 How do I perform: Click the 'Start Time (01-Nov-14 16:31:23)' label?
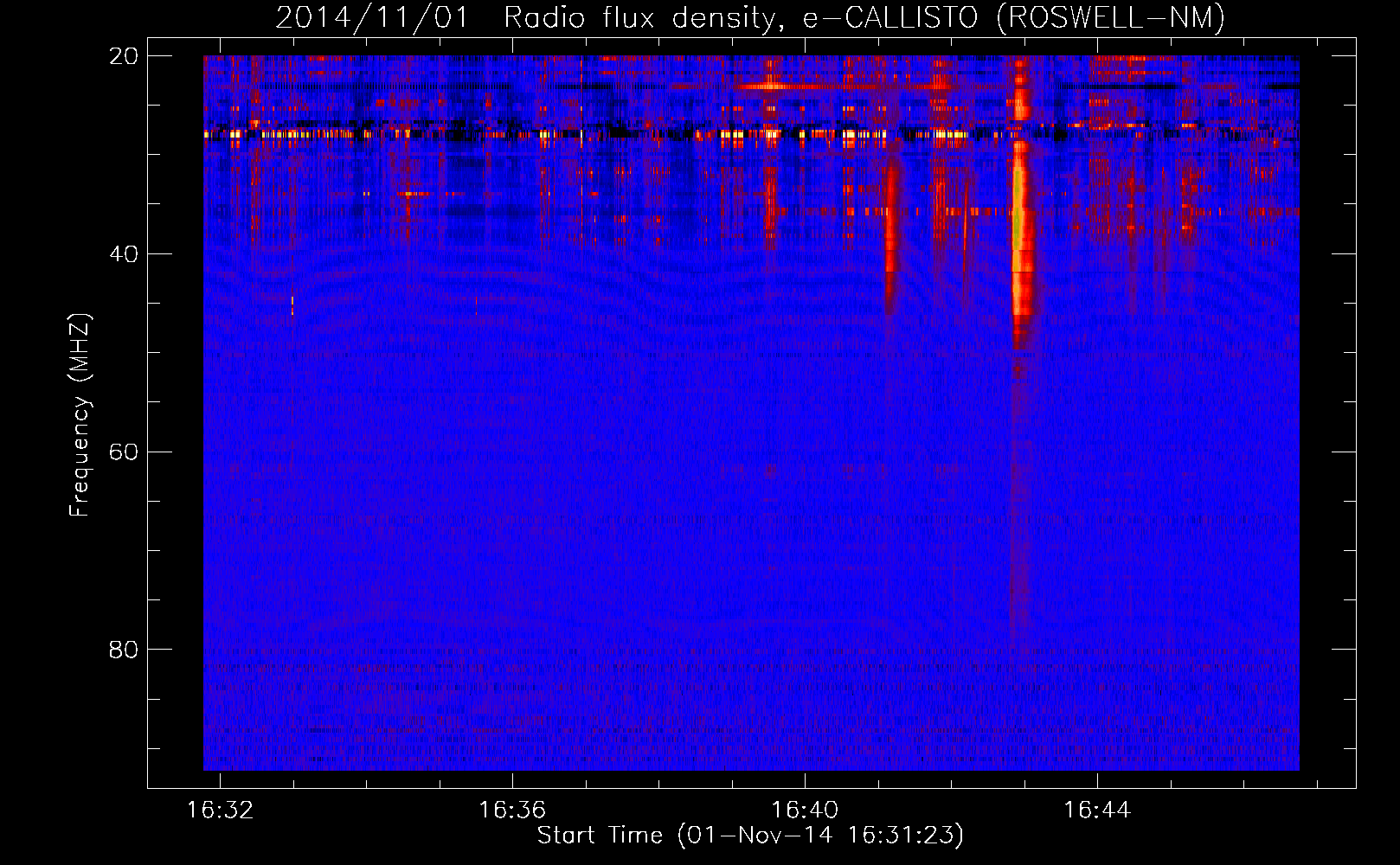750,836
